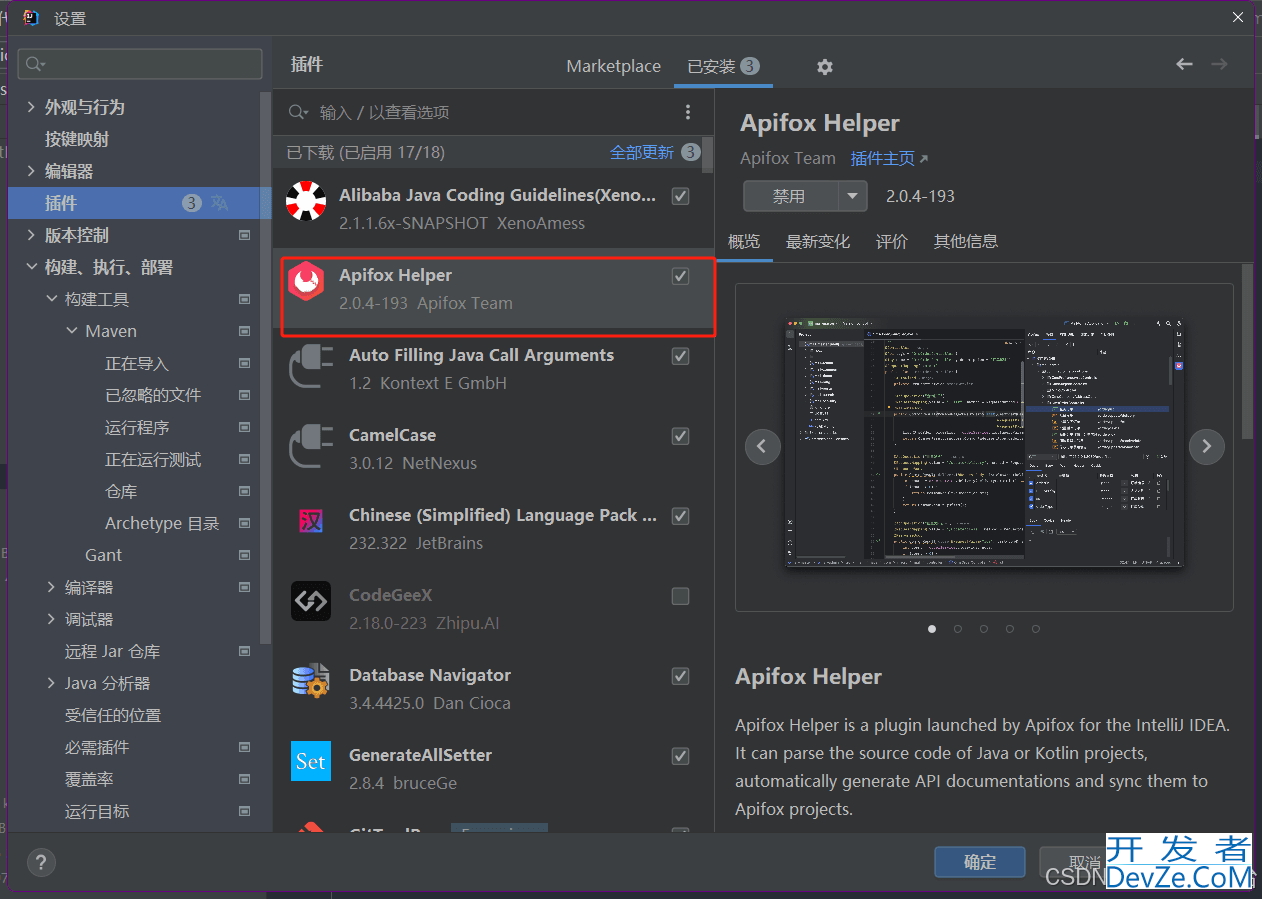Screen dimensions: 1262x899
Task: Click the project-level icon next to 版本控制
Action: click(x=245, y=235)
